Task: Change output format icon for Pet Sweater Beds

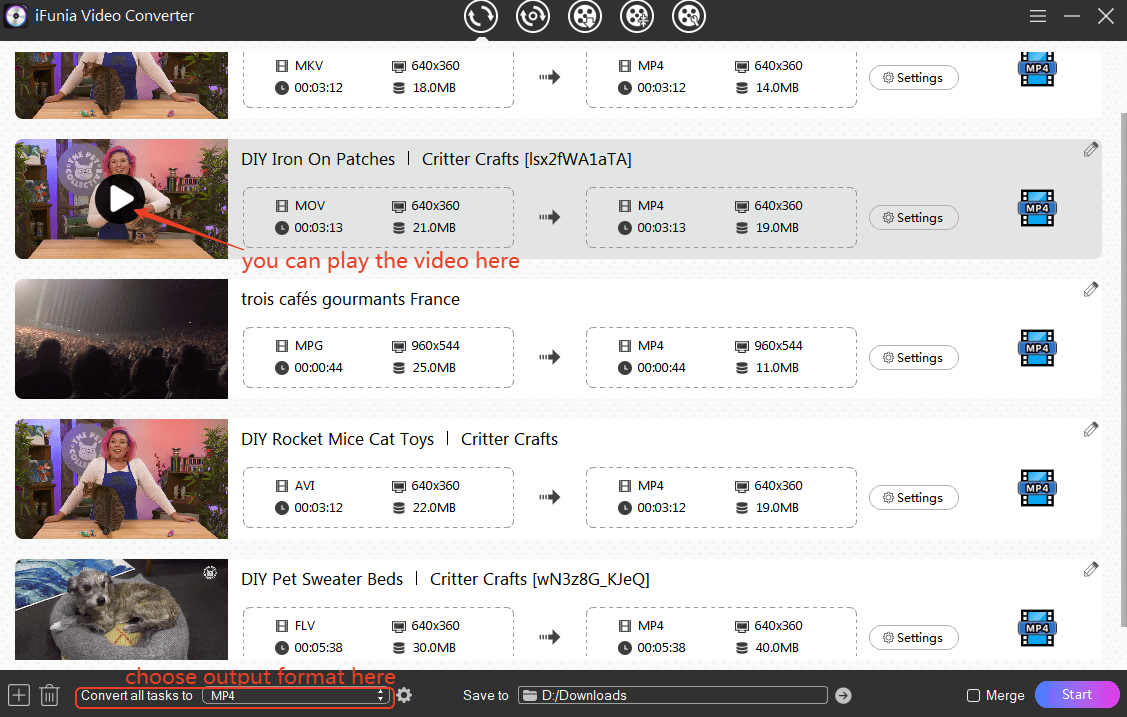Action: coord(1037,629)
